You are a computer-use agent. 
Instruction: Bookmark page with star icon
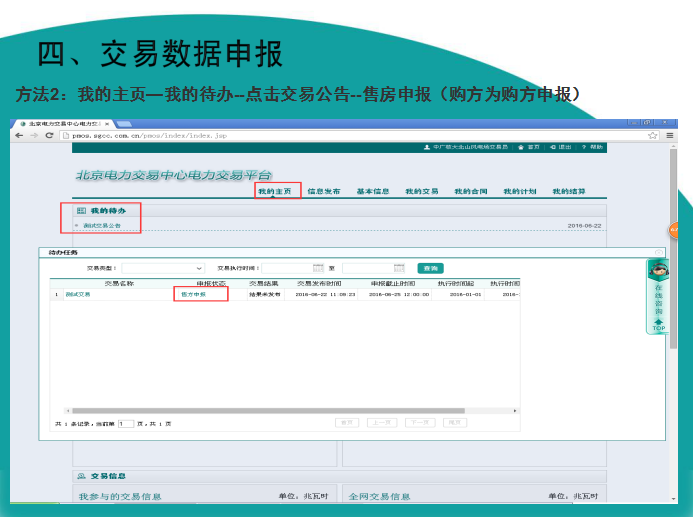click(653, 135)
